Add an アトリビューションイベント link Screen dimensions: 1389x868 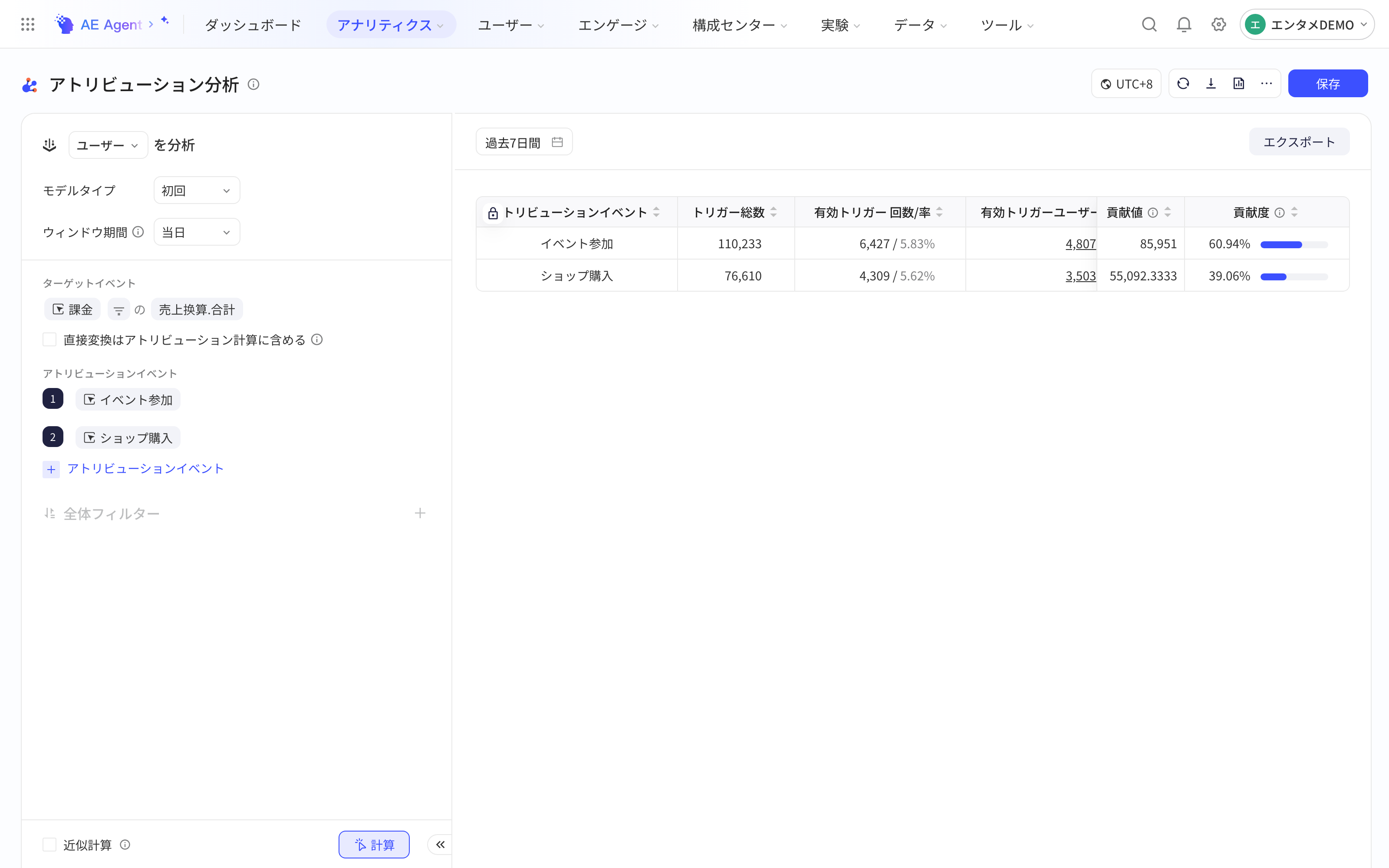[133, 468]
